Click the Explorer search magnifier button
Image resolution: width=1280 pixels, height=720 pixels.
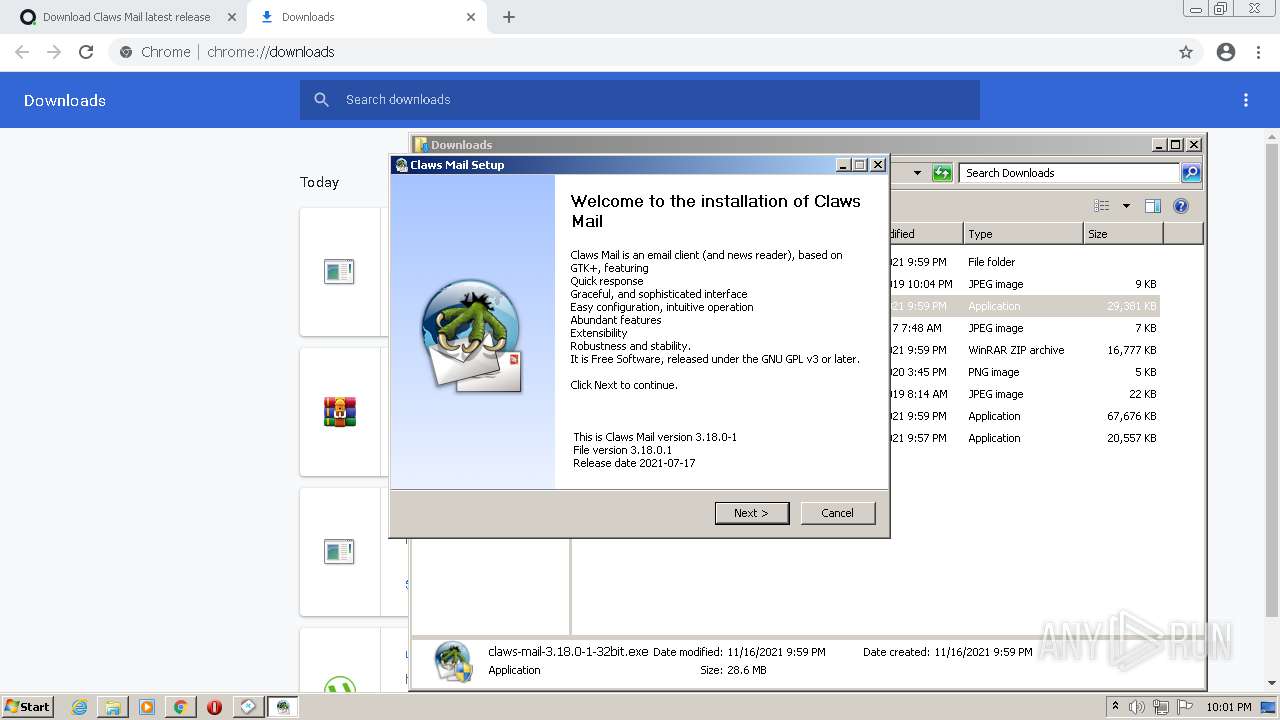point(1191,173)
